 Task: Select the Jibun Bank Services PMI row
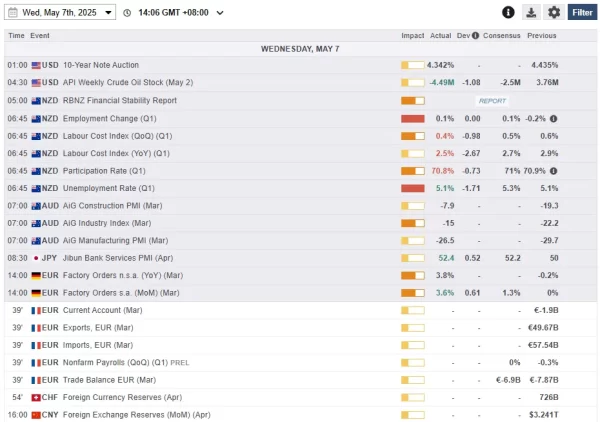click(x=300, y=258)
